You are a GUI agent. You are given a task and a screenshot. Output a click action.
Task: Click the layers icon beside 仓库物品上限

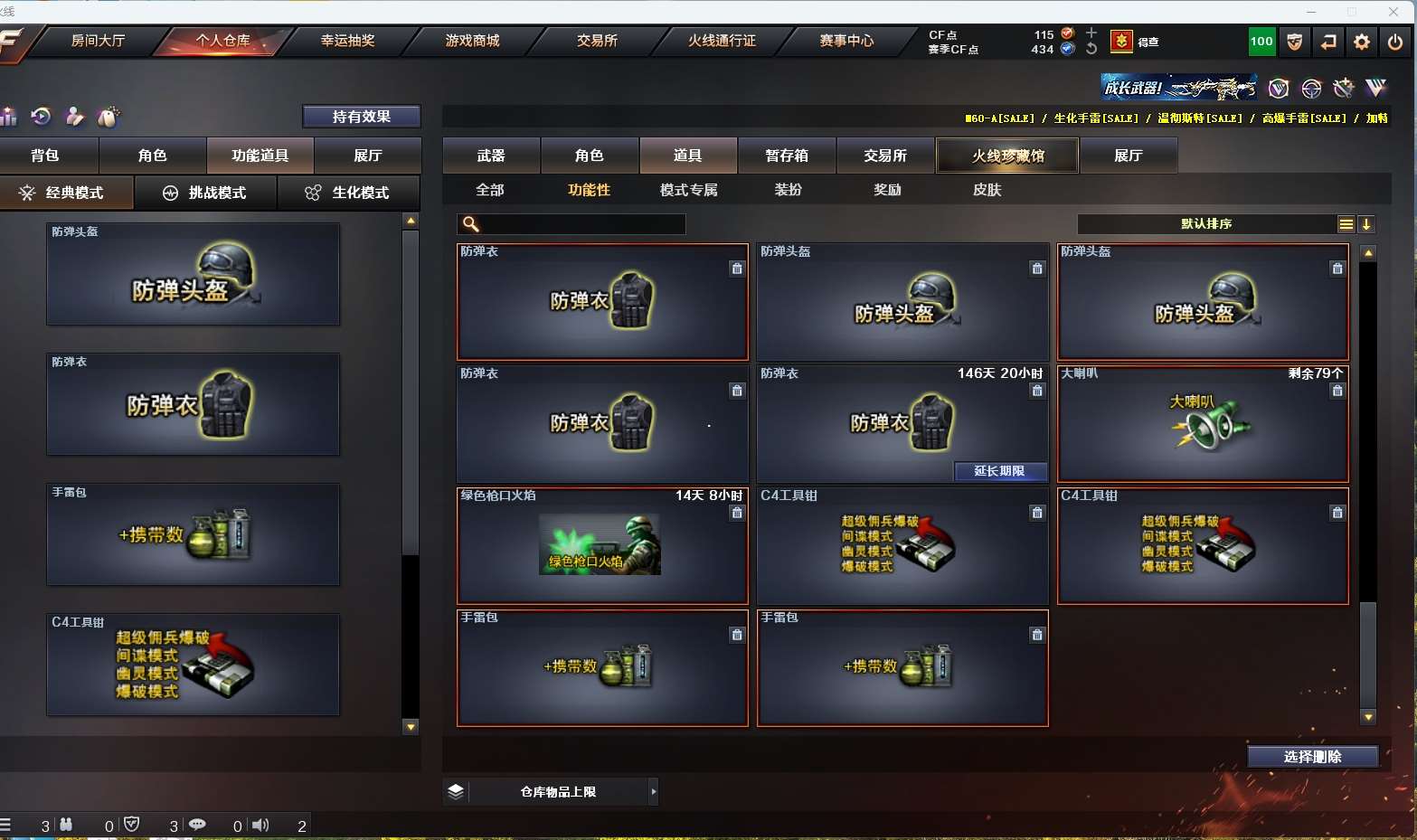[456, 791]
